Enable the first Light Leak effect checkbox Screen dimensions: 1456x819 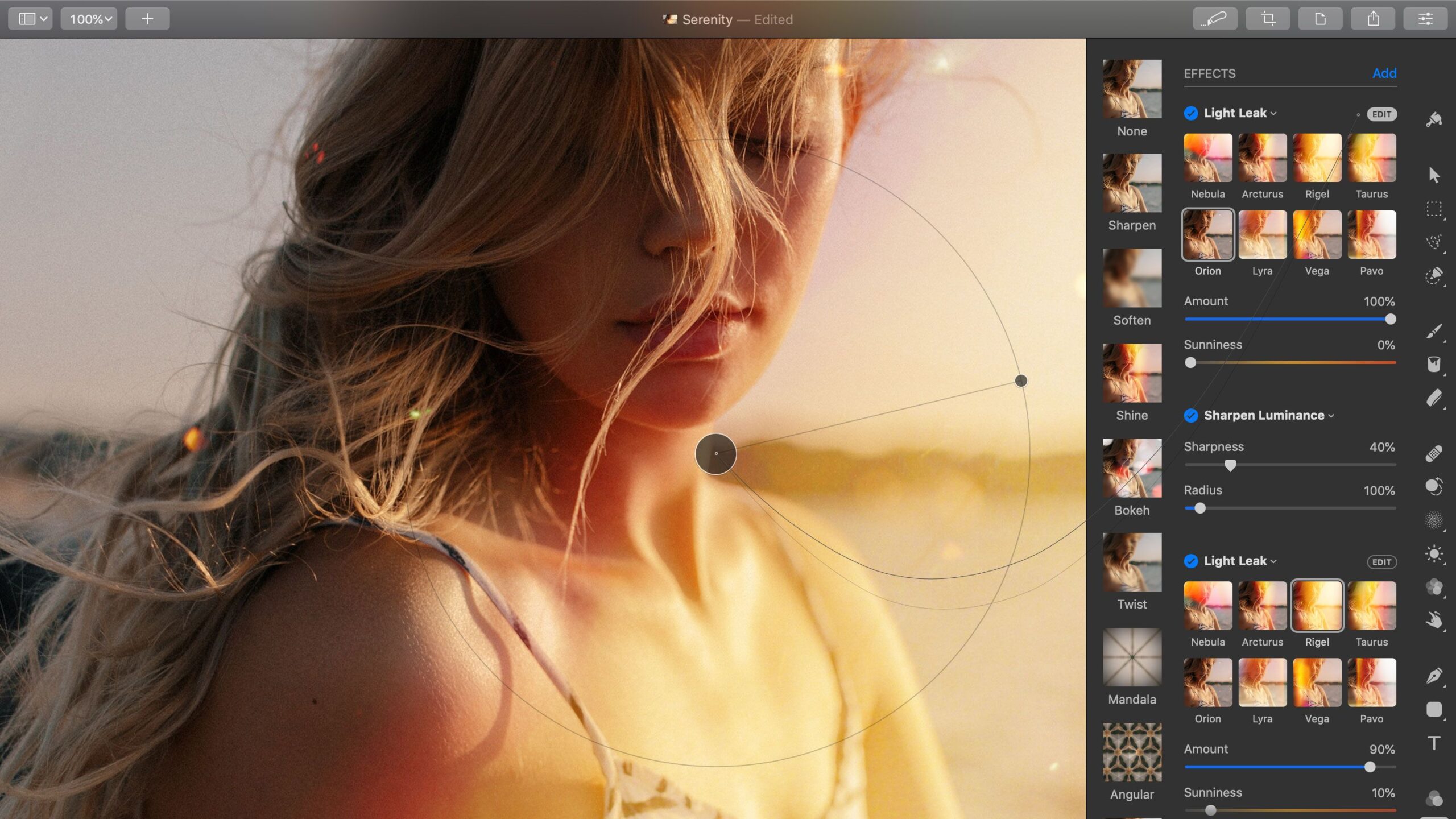coord(1190,113)
